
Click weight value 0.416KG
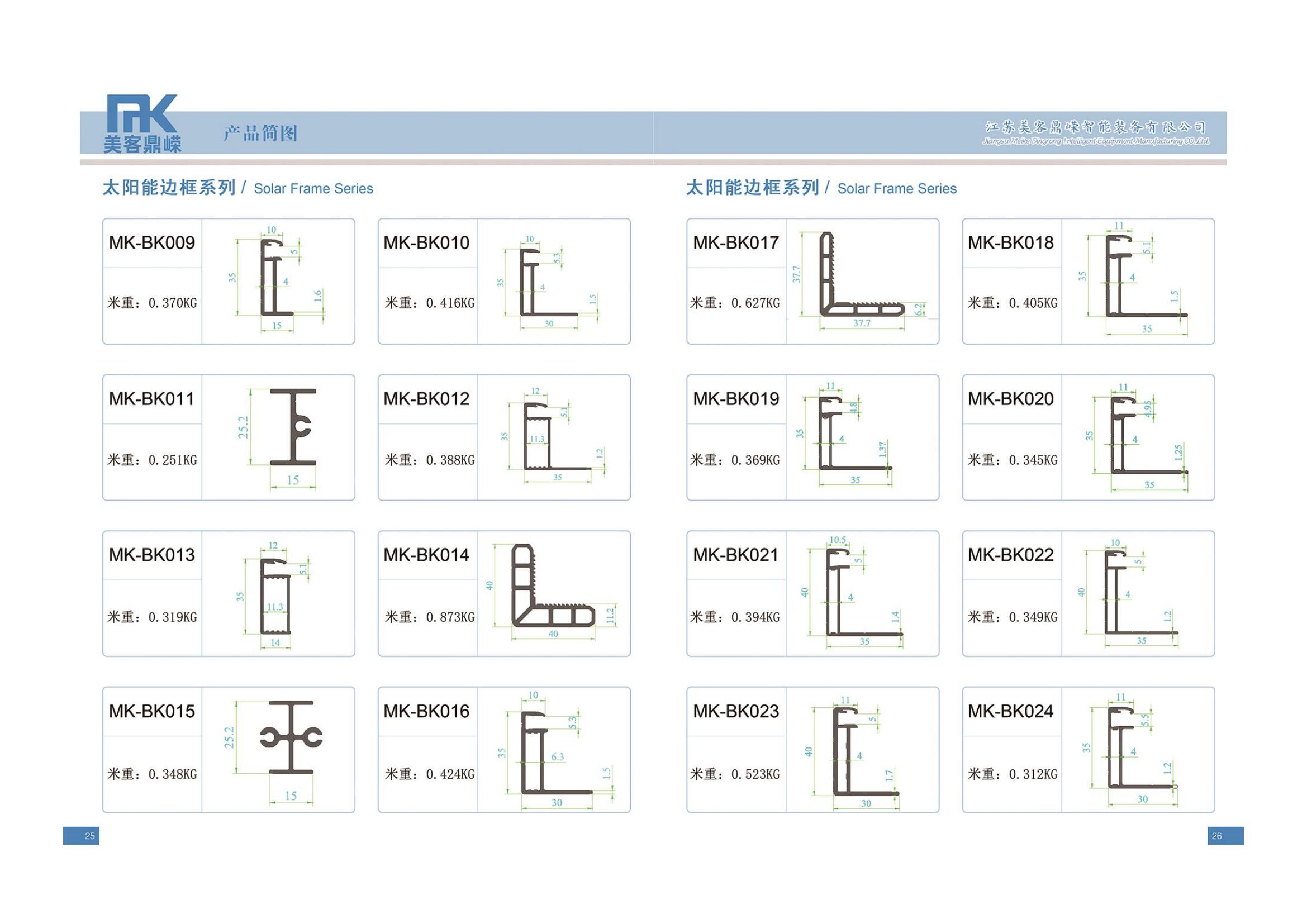[x=450, y=303]
